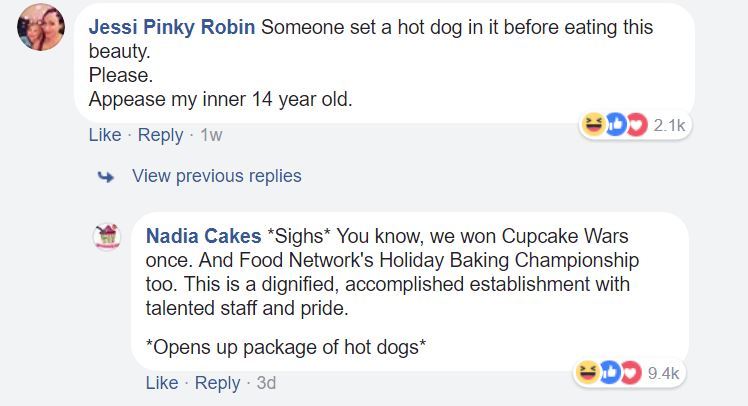
Task: Click the thumbs-up reaction on Nadia Cakes' reply
Action: [608, 373]
